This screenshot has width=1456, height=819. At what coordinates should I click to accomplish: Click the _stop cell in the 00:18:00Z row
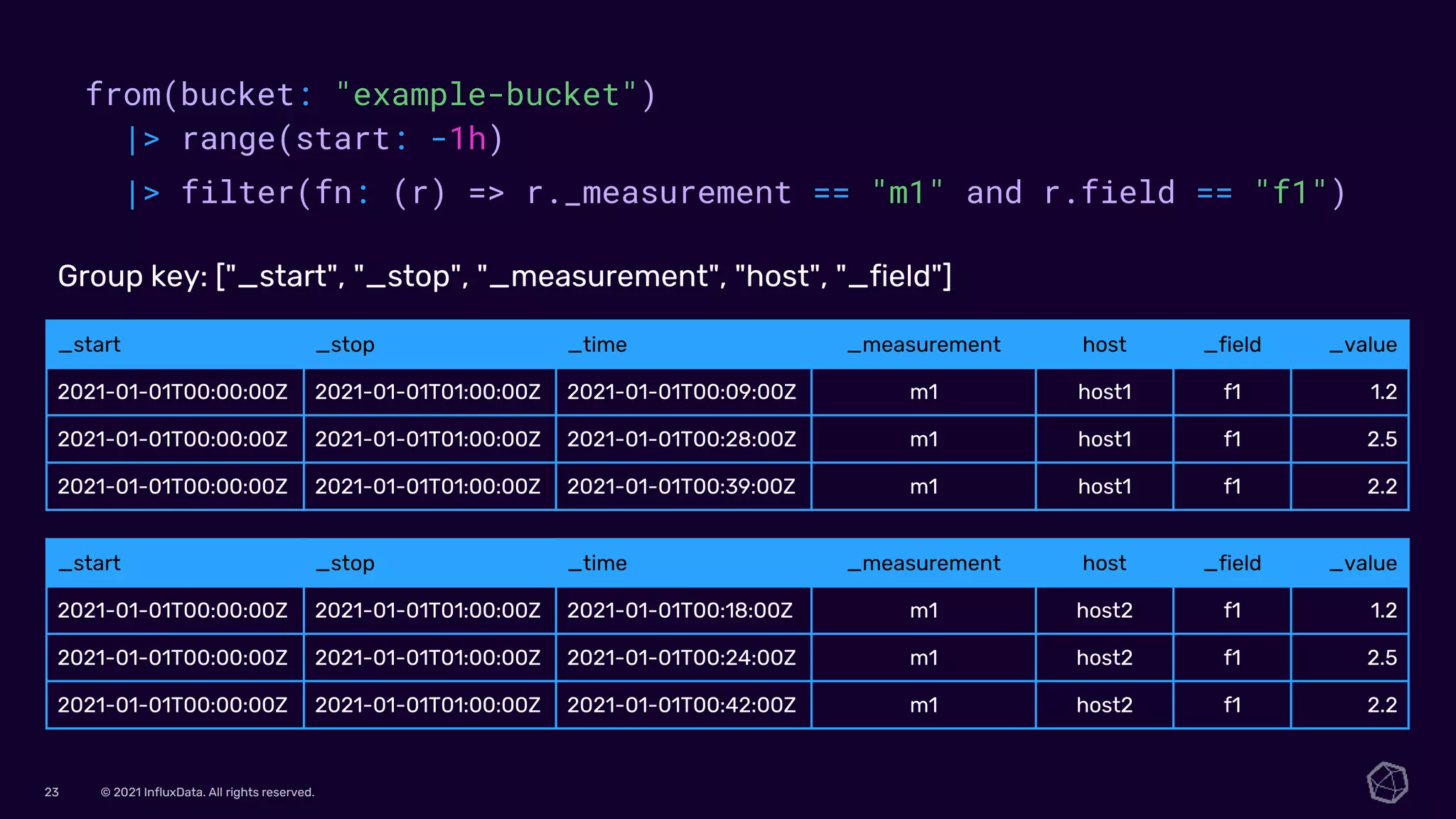click(428, 610)
